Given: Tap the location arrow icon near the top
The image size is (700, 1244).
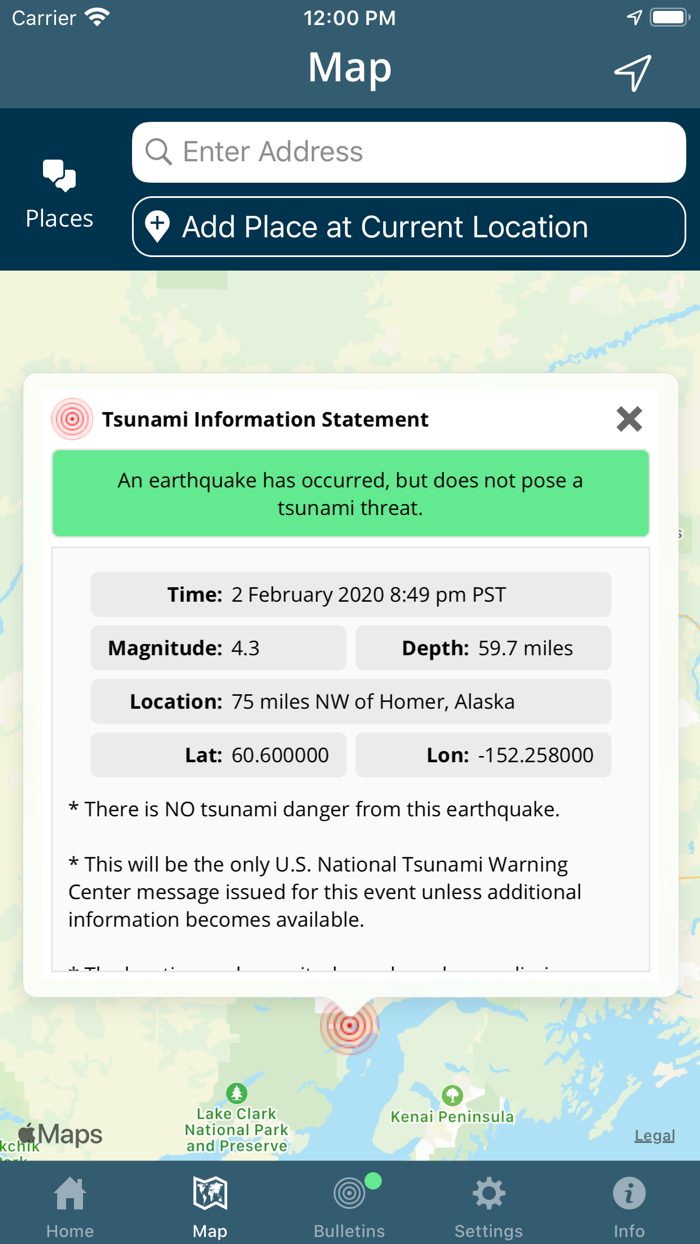Looking at the screenshot, I should [631, 71].
